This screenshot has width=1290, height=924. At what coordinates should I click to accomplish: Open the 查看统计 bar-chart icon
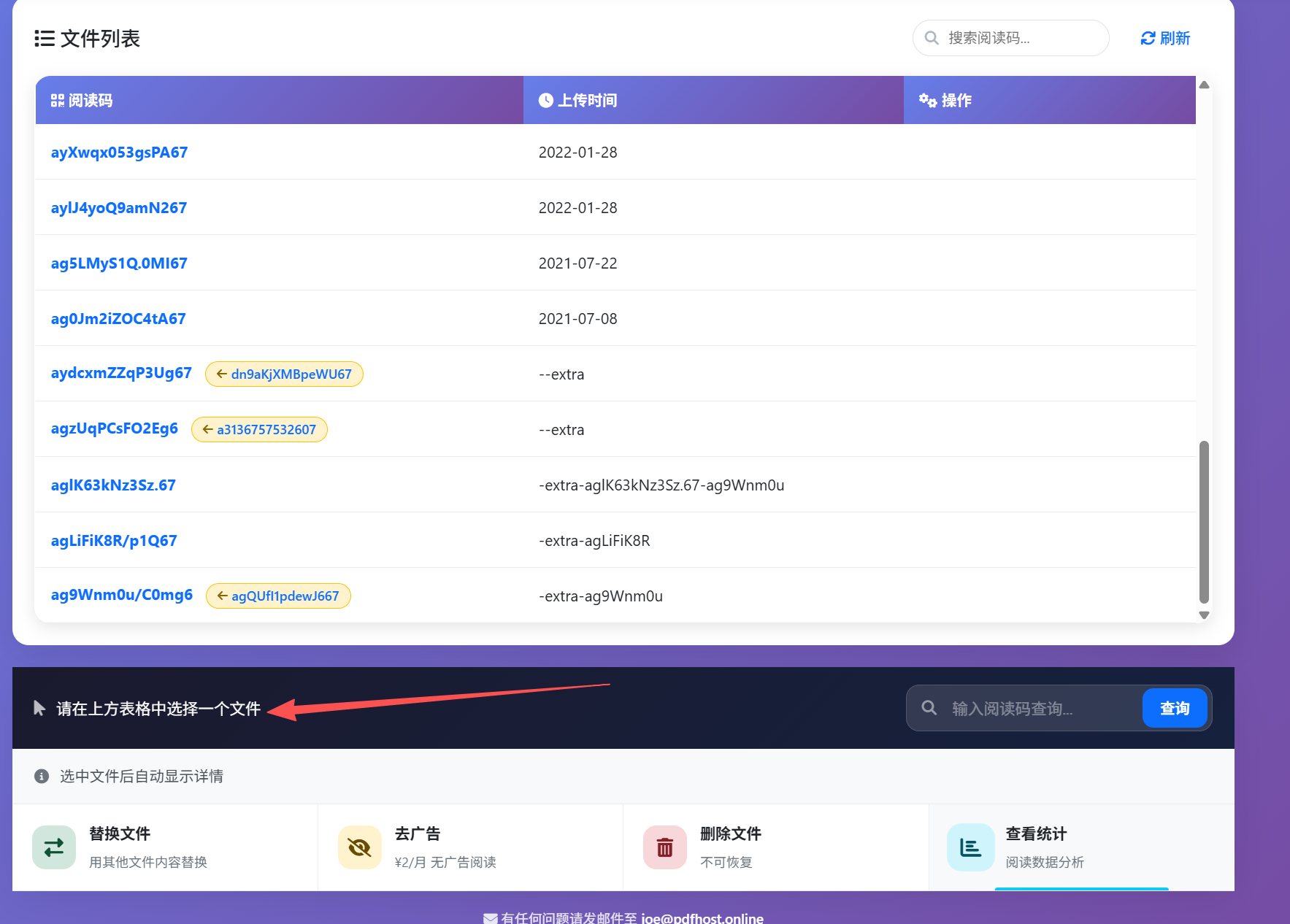tap(970, 847)
